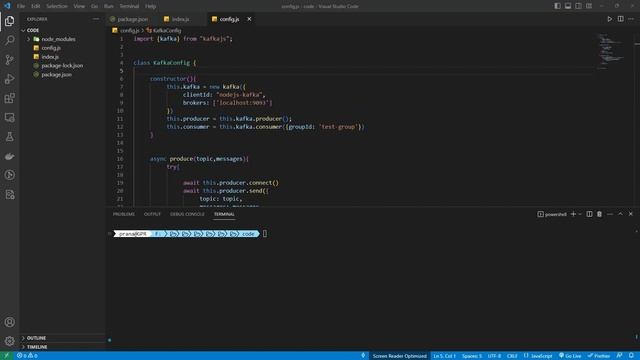Expand the Outline section

[62, 338]
